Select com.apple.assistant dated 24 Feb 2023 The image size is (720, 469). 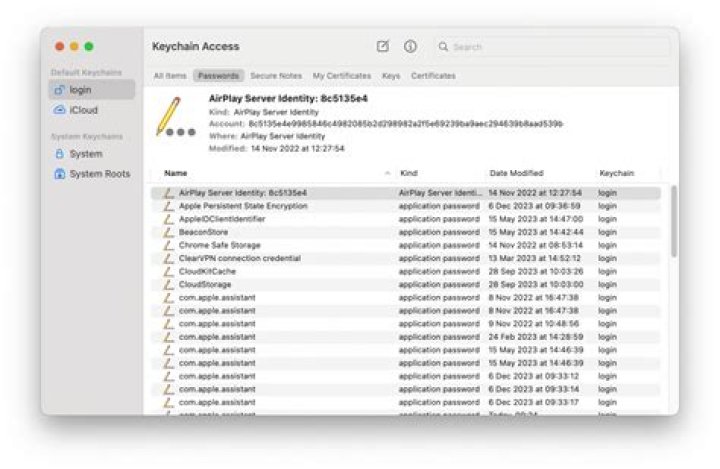406,337
